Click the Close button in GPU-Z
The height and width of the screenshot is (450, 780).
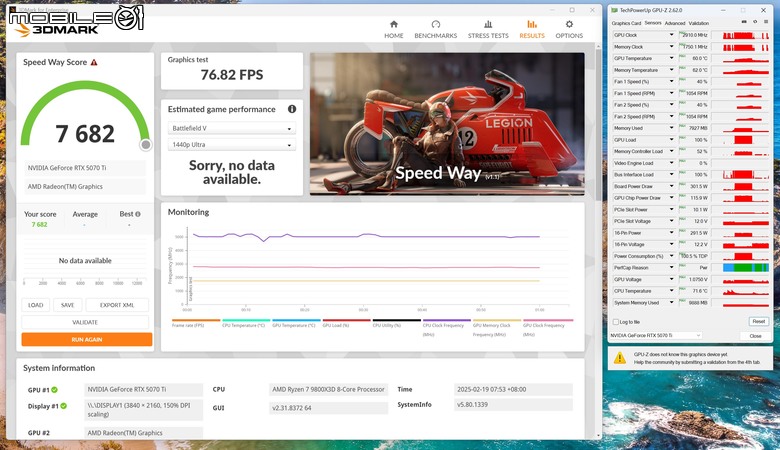(755, 336)
